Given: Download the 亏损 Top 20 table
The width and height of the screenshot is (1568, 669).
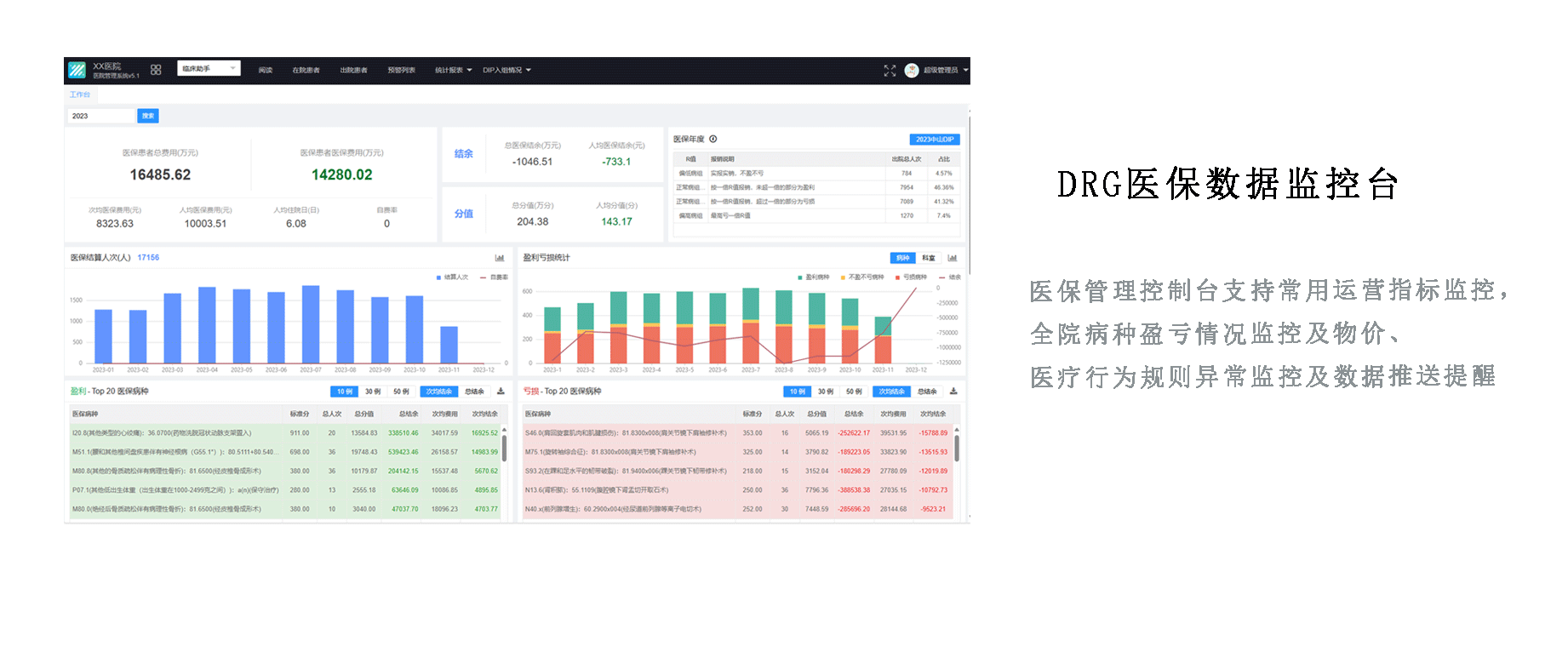Looking at the screenshot, I should [x=953, y=392].
